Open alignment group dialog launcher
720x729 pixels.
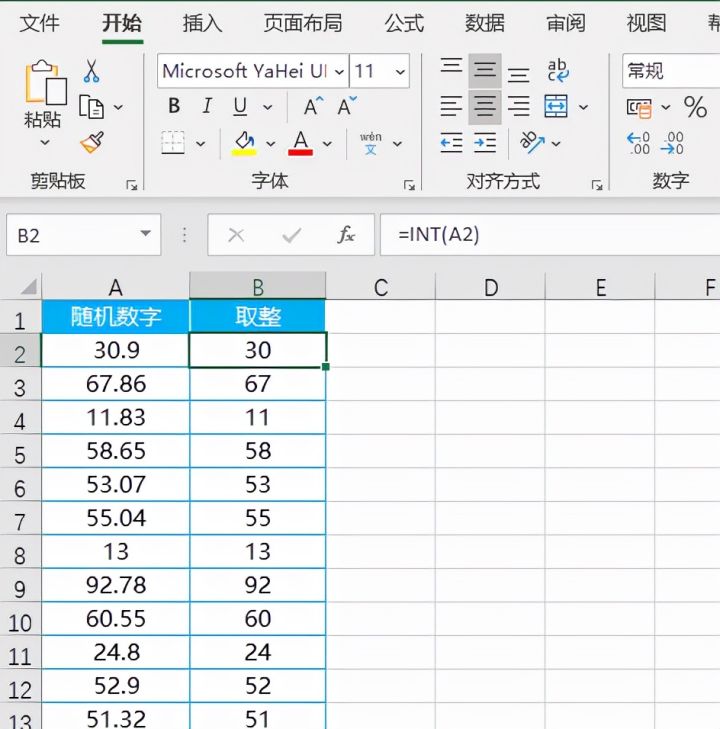pyautogui.click(x=597, y=185)
